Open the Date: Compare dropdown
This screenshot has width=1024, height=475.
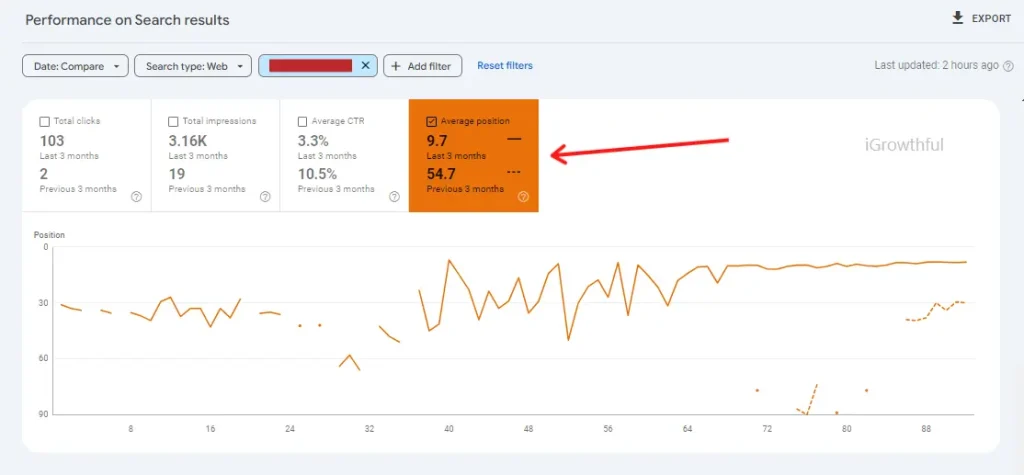pos(75,66)
